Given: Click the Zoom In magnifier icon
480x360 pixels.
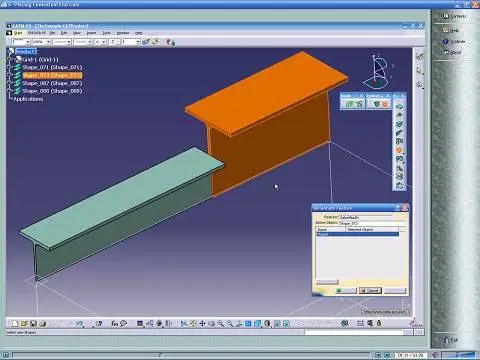Looking at the screenshot, I should pos(221,323).
